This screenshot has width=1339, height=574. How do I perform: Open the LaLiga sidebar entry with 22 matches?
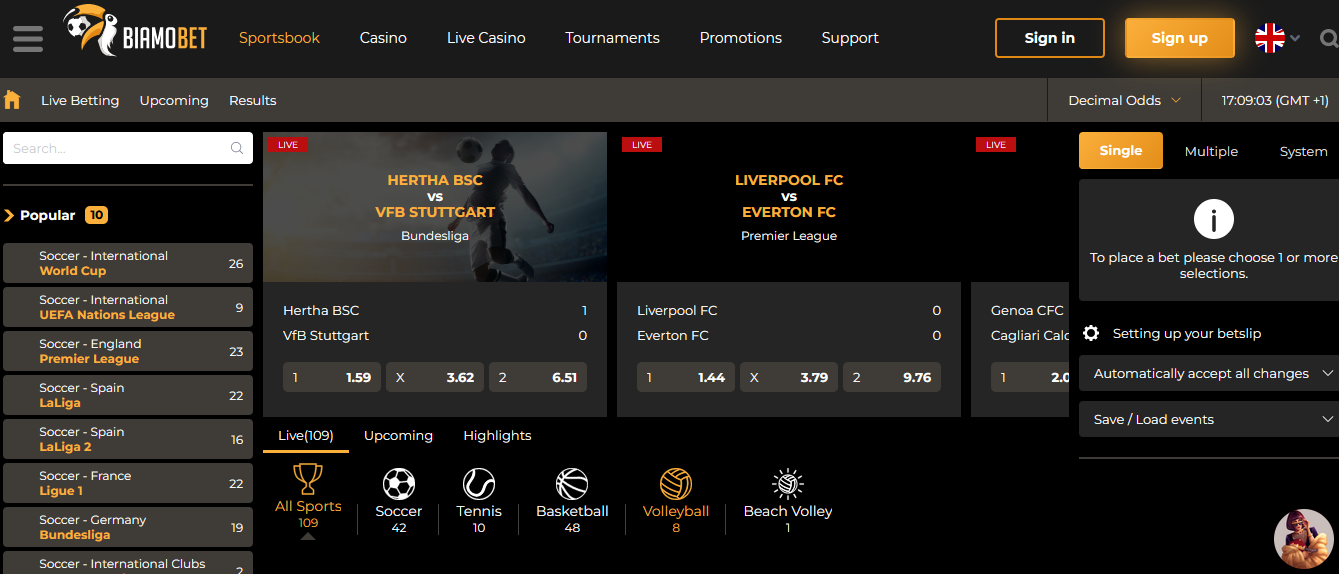[128, 395]
